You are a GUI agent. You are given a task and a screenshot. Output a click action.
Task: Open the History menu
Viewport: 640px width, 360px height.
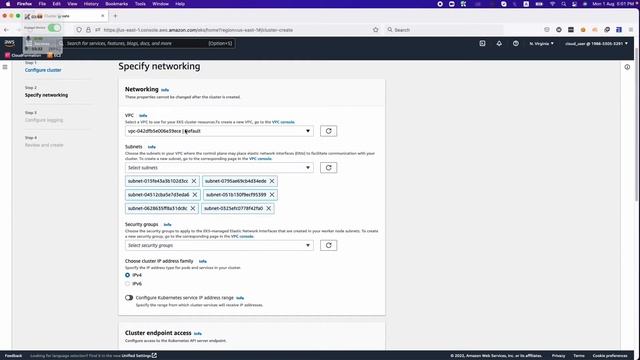tap(91, 4)
